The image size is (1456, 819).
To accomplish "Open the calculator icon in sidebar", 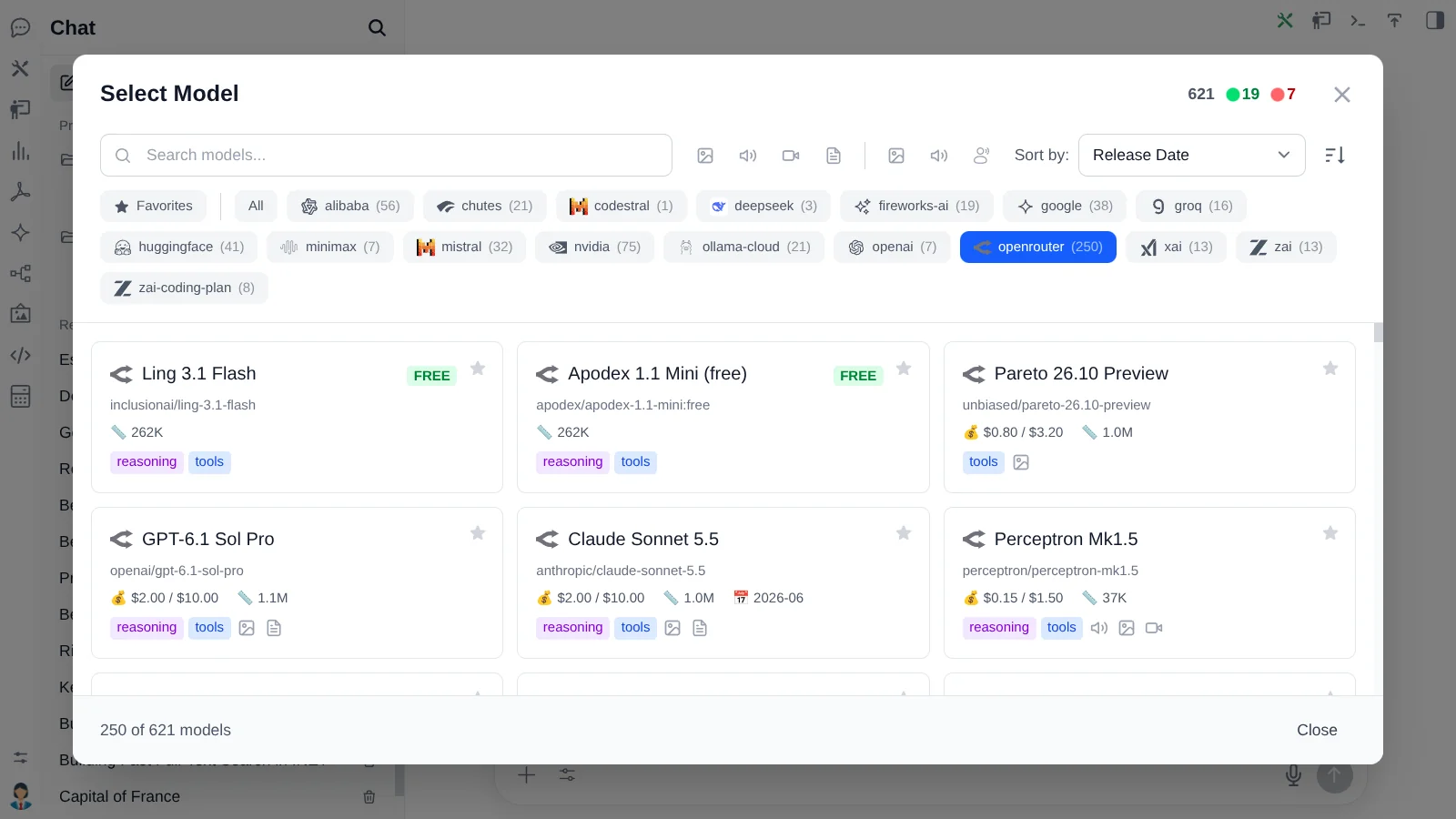I will pos(20,396).
